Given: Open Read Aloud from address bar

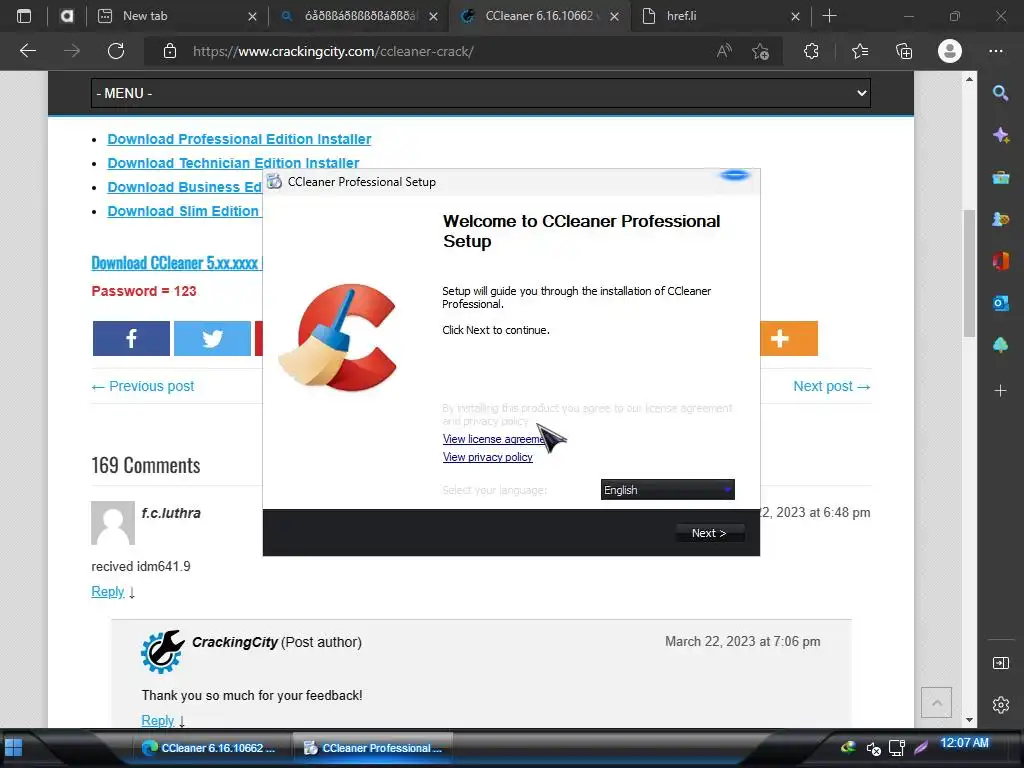Looking at the screenshot, I should (724, 51).
